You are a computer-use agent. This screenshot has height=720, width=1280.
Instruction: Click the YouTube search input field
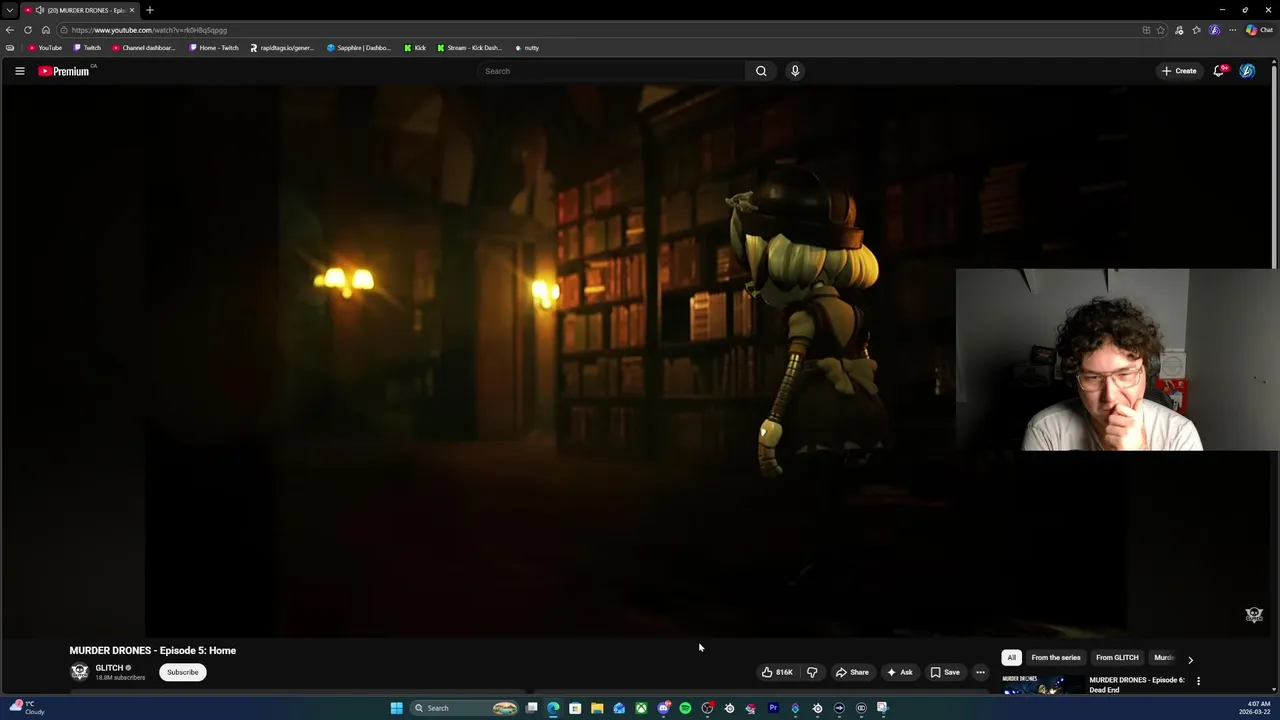(x=611, y=71)
